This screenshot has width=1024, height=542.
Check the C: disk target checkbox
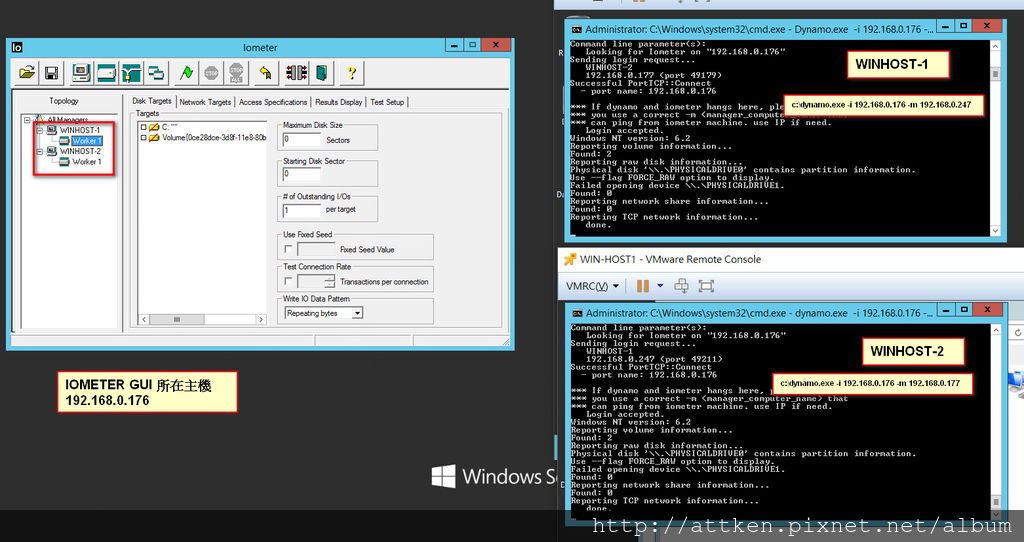point(143,127)
